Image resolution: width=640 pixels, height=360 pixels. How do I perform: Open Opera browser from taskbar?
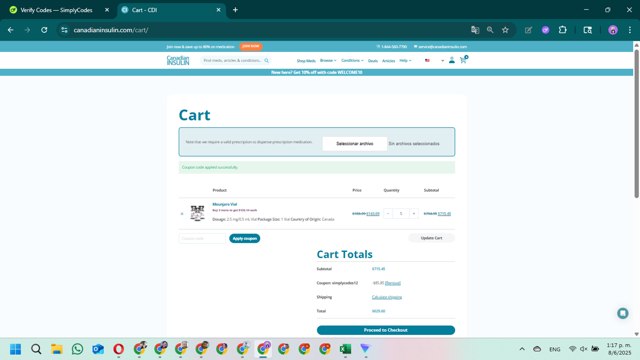(119, 349)
